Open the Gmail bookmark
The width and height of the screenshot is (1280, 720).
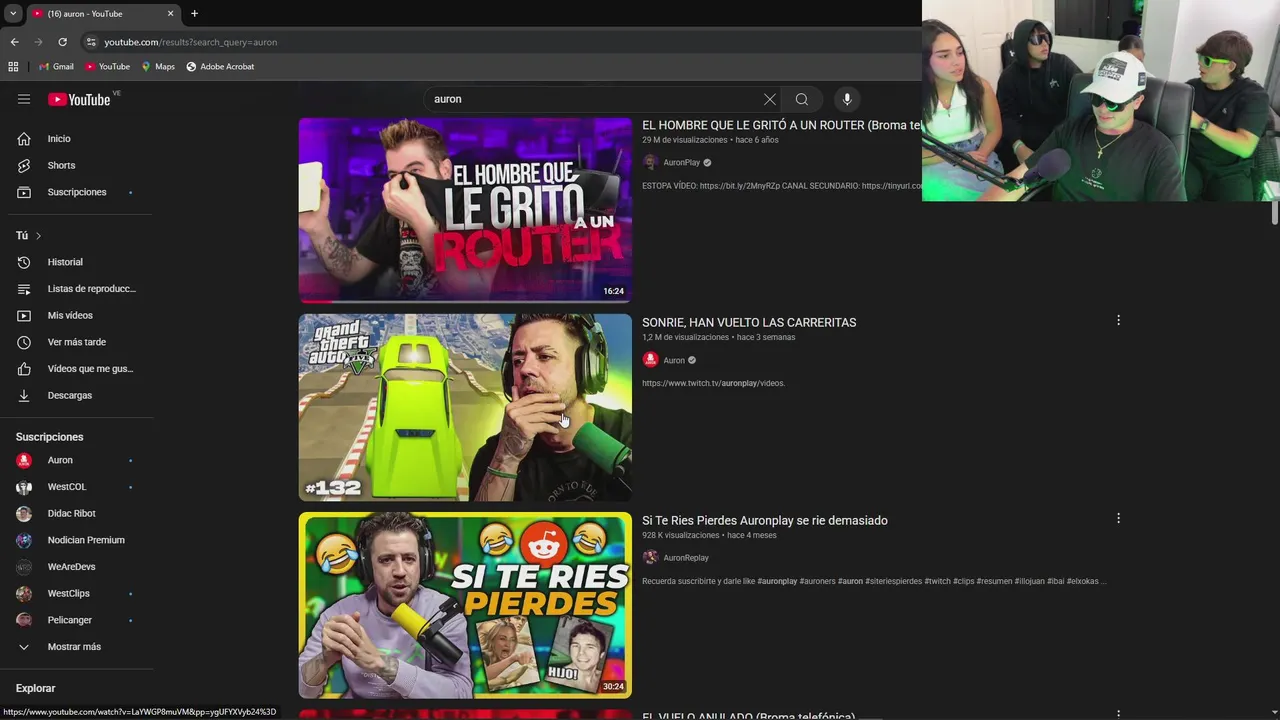(56, 66)
